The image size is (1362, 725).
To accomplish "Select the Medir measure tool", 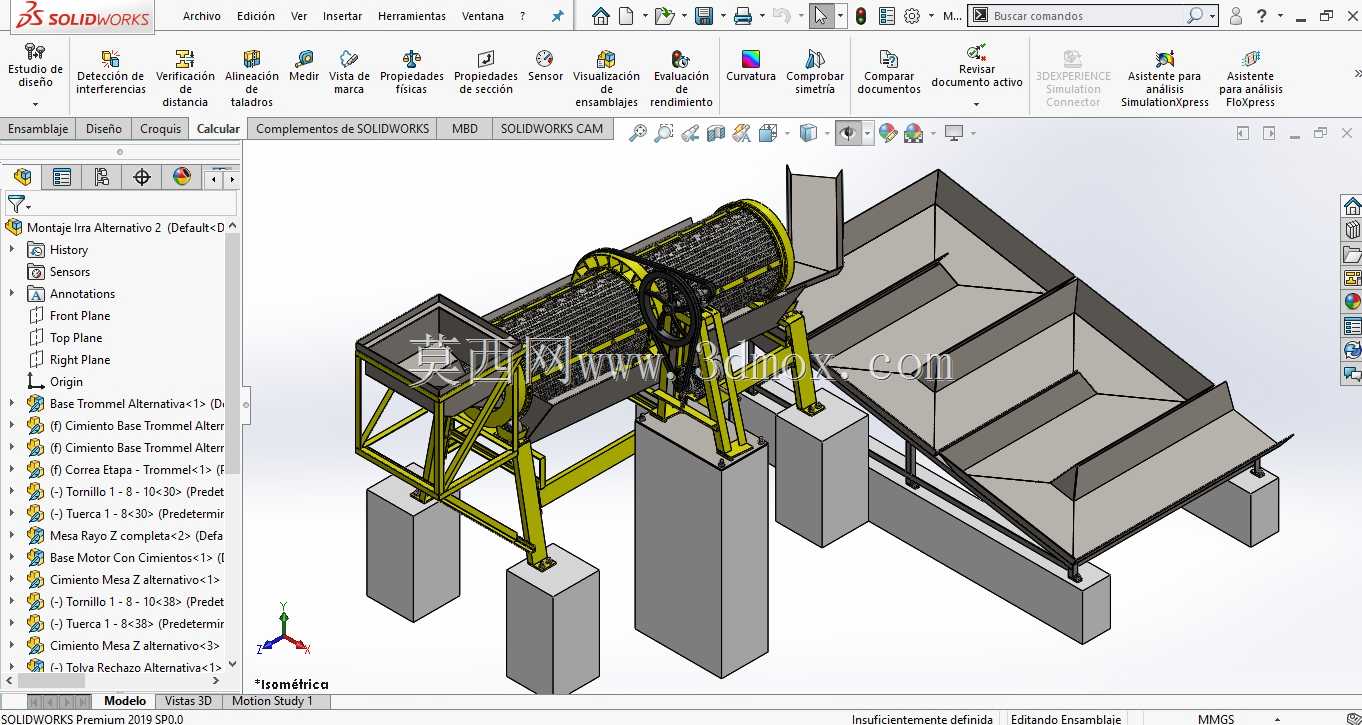I will (x=304, y=66).
